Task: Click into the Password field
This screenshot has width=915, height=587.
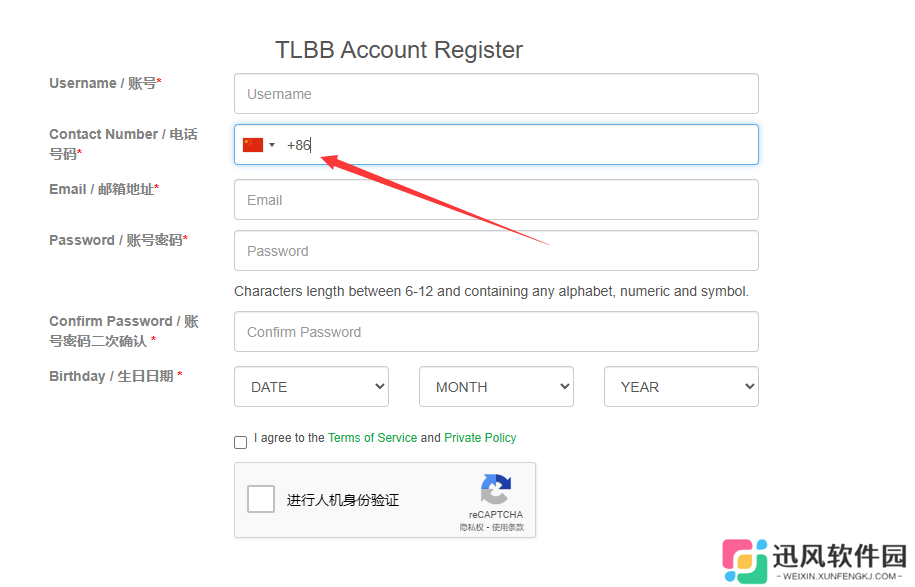Action: tap(496, 251)
